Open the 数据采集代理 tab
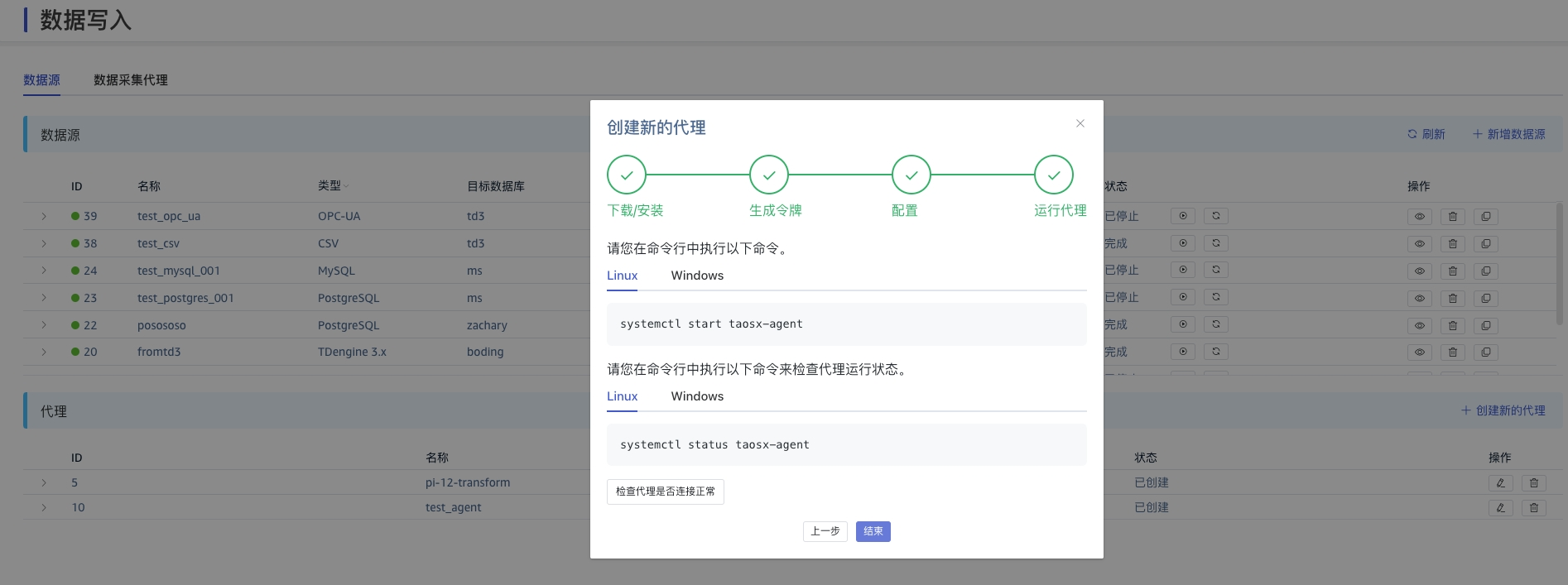1568x585 pixels. coord(130,80)
